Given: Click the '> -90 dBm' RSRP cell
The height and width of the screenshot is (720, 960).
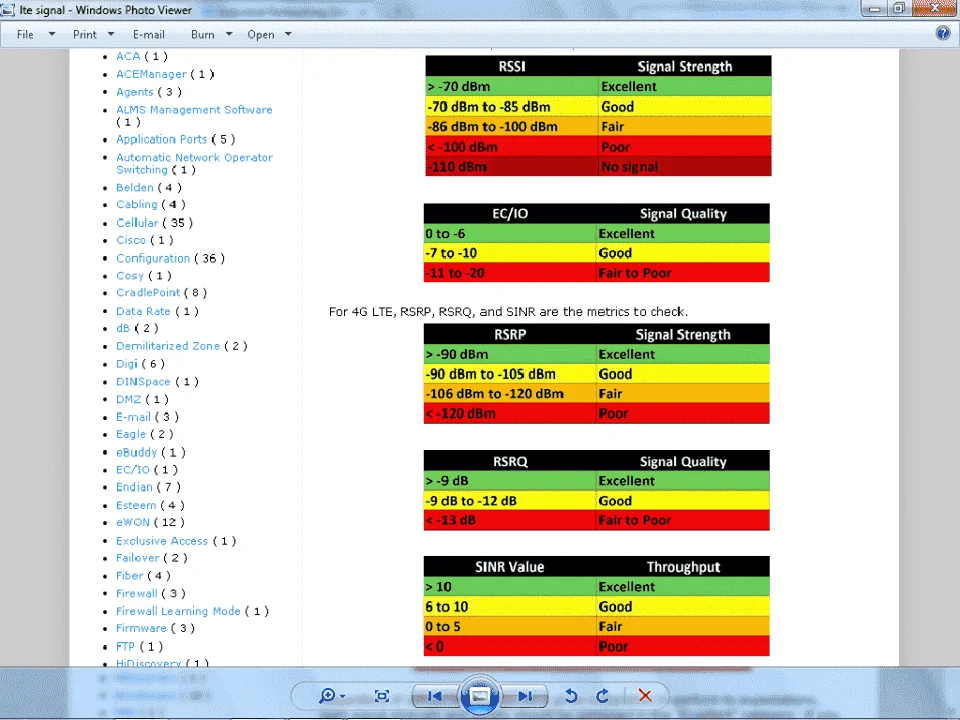Looking at the screenshot, I should (510, 354).
